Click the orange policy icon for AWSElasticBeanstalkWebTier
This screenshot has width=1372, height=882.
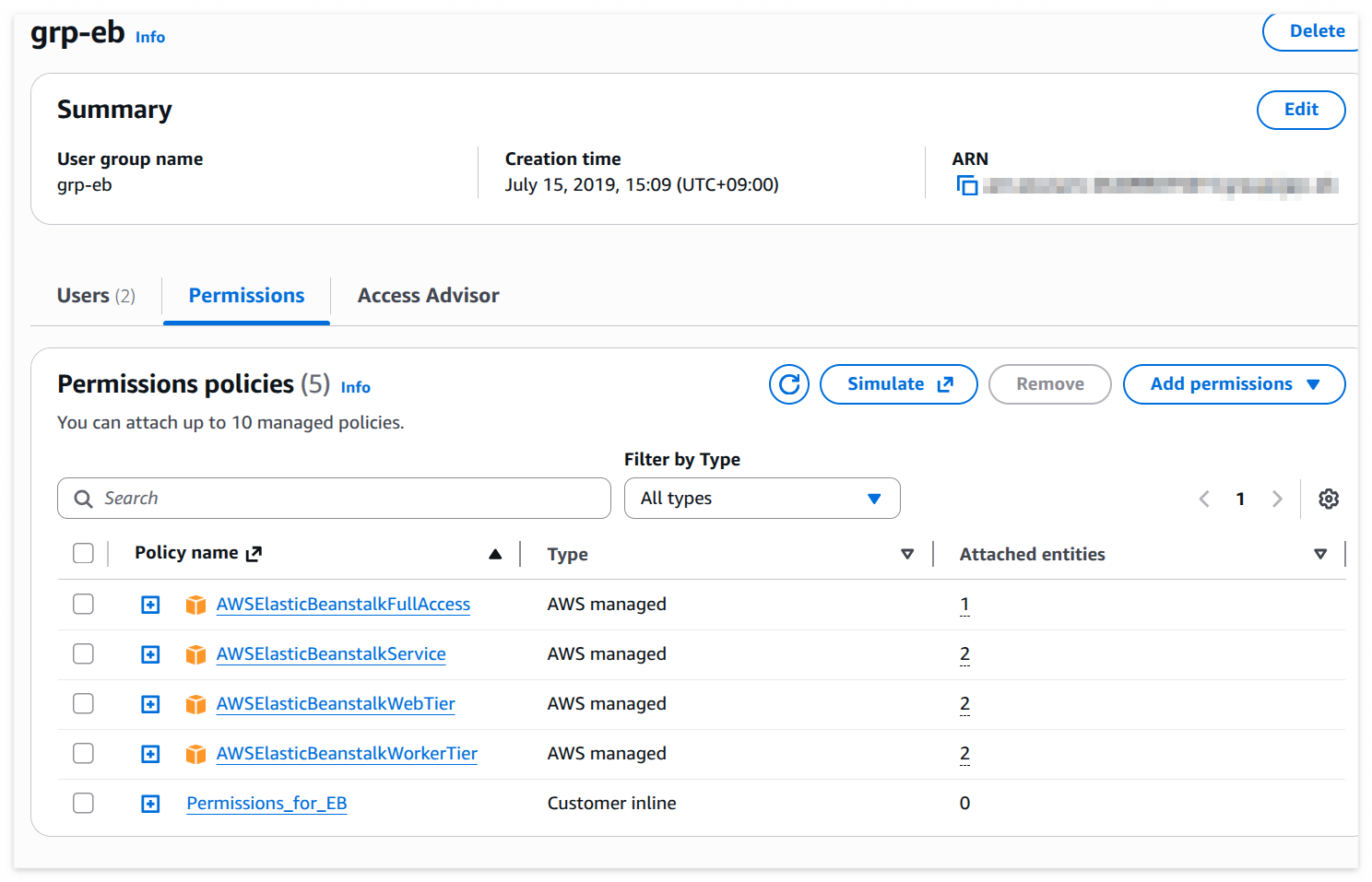195,704
